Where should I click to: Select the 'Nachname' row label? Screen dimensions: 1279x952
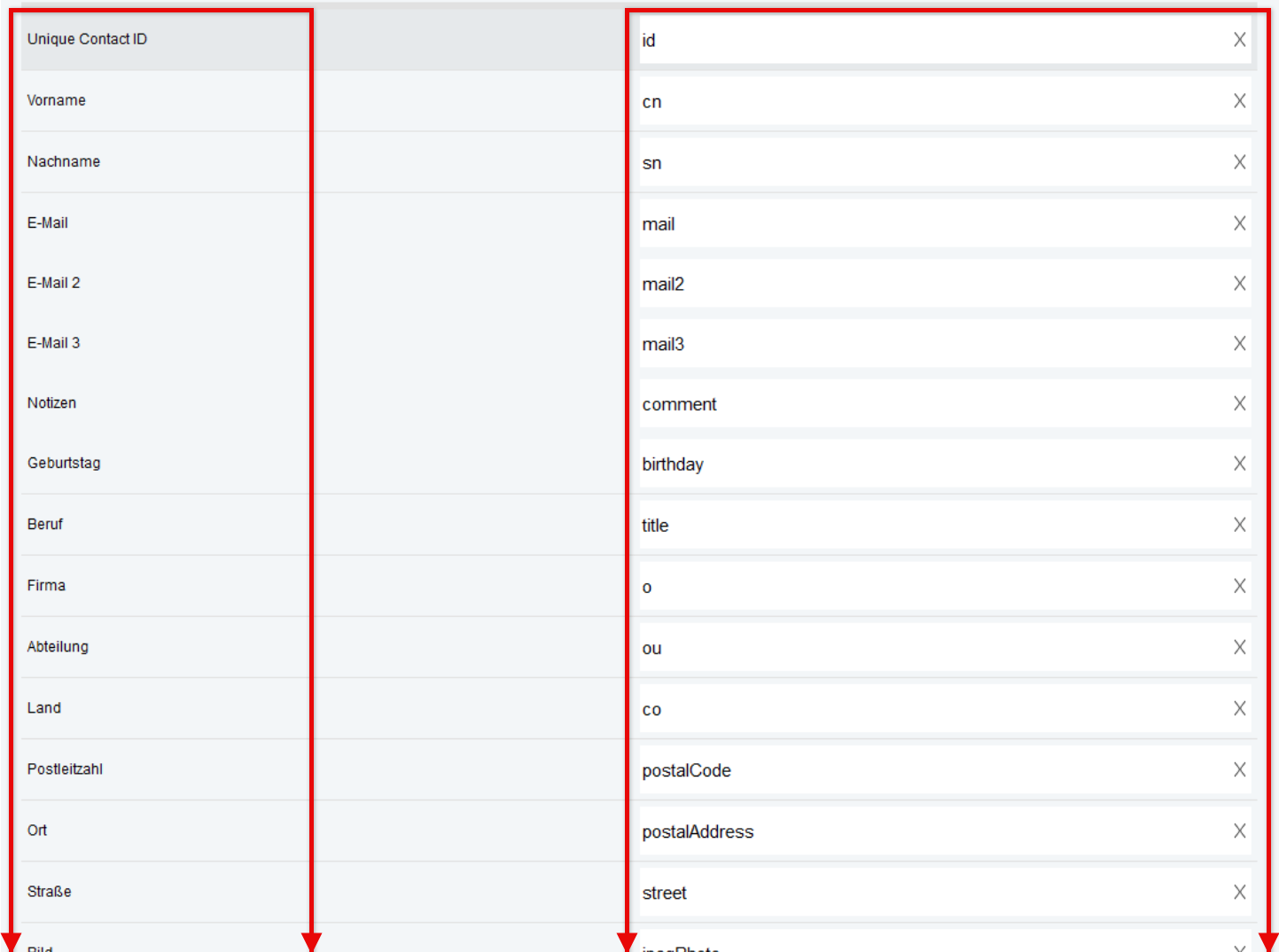(x=63, y=161)
